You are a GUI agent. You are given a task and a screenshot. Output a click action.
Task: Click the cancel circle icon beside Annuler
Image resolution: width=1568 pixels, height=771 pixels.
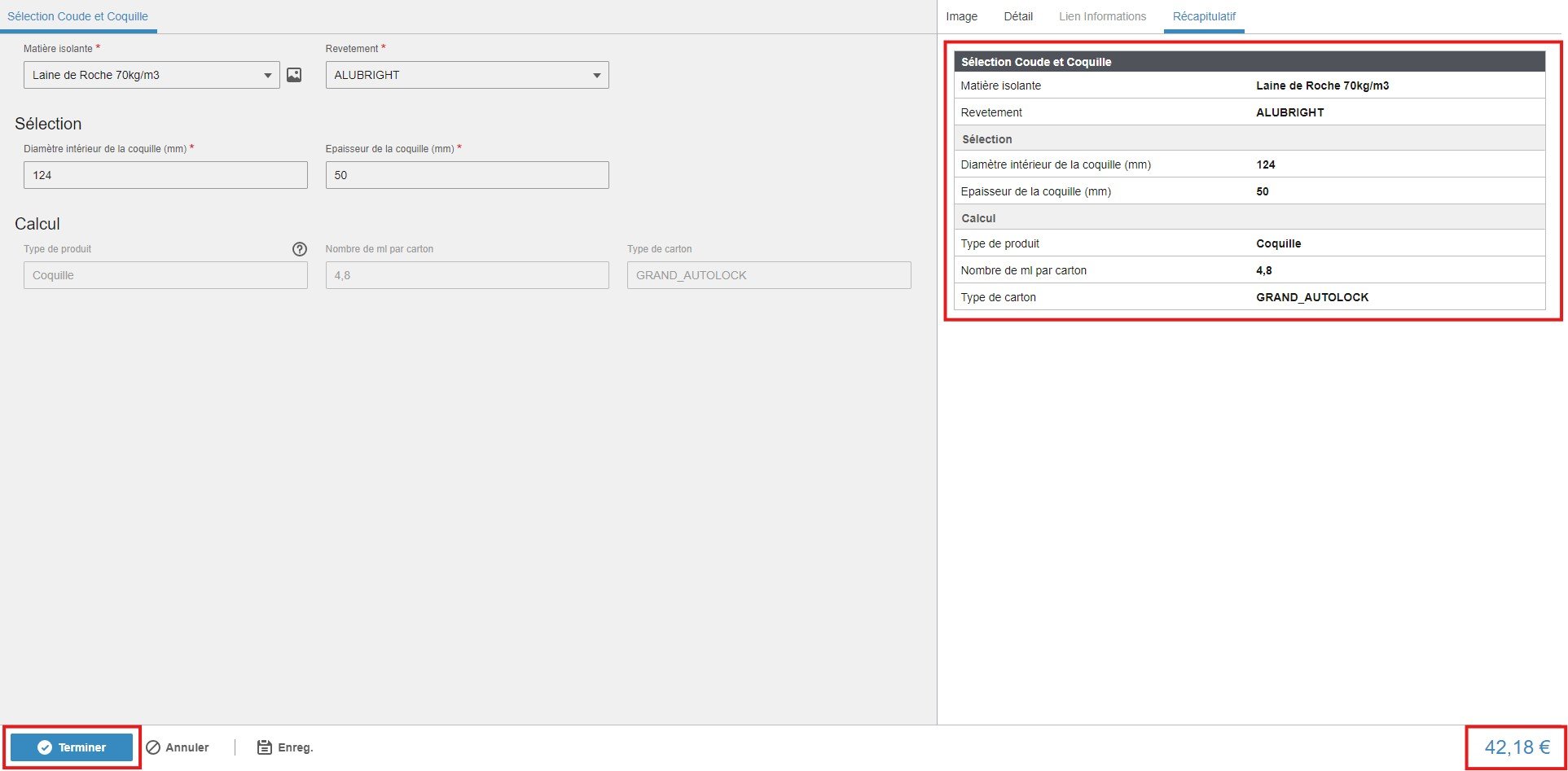pyautogui.click(x=152, y=747)
